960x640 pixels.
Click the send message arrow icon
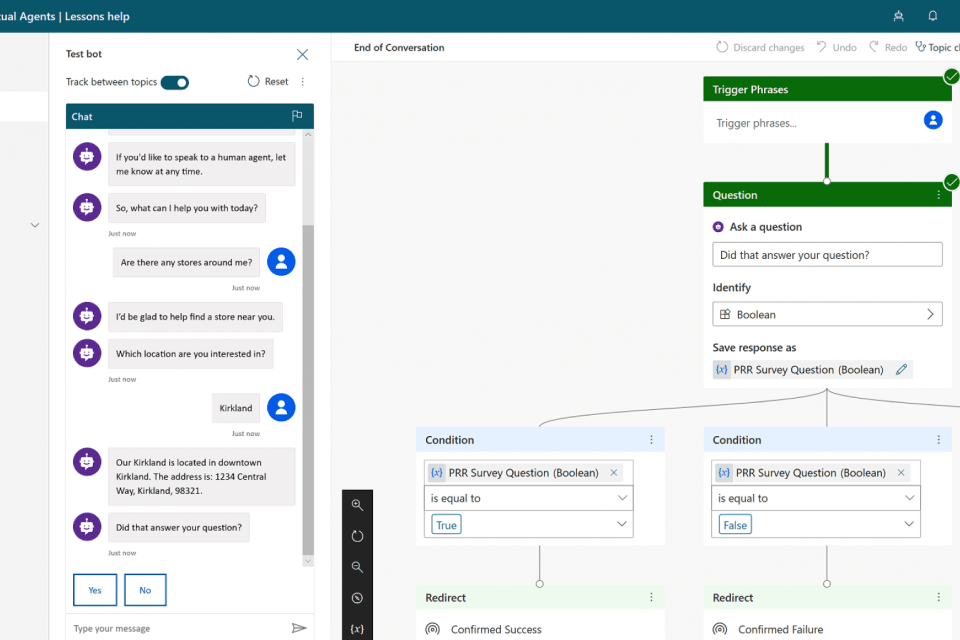(x=298, y=628)
